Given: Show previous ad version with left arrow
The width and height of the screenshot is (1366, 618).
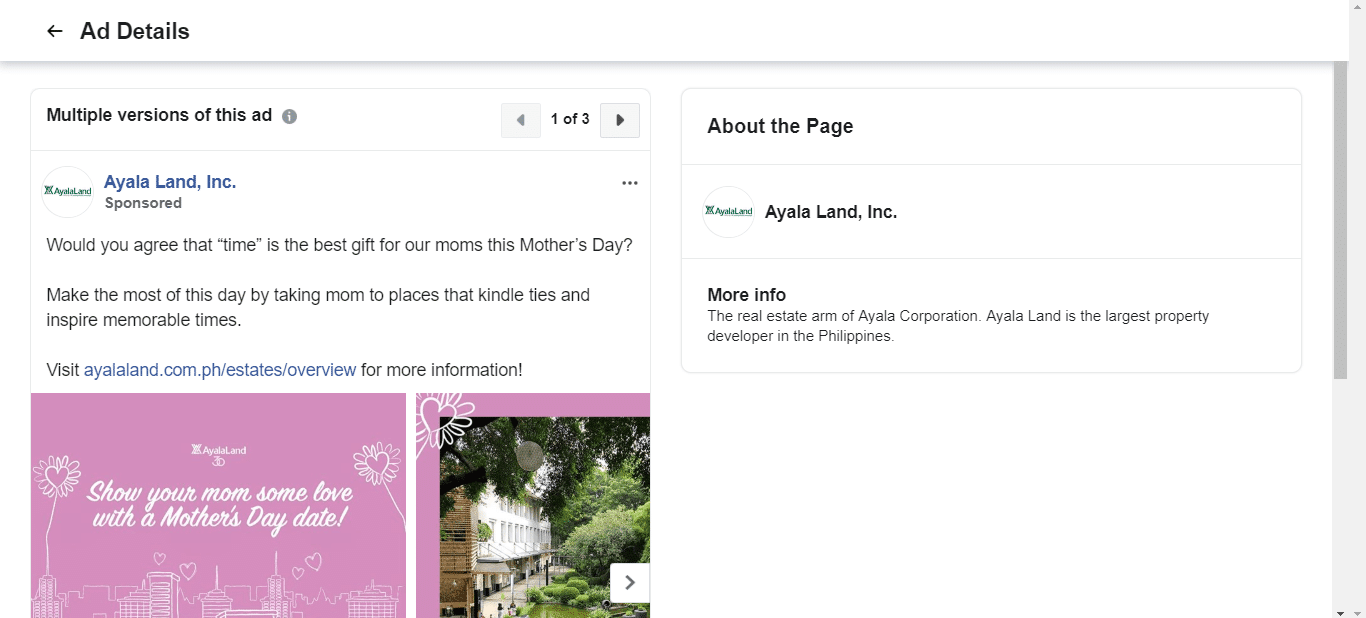Looking at the screenshot, I should (x=521, y=120).
